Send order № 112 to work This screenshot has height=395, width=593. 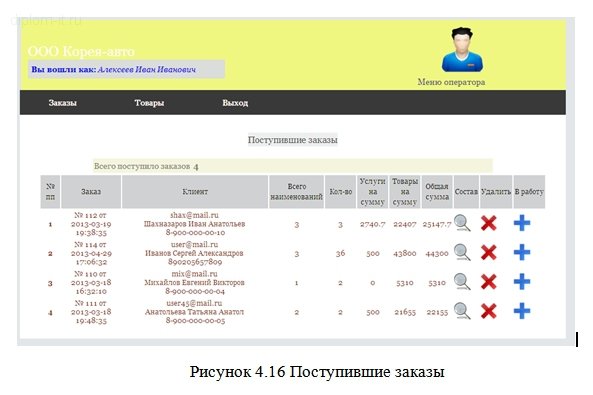click(x=522, y=223)
